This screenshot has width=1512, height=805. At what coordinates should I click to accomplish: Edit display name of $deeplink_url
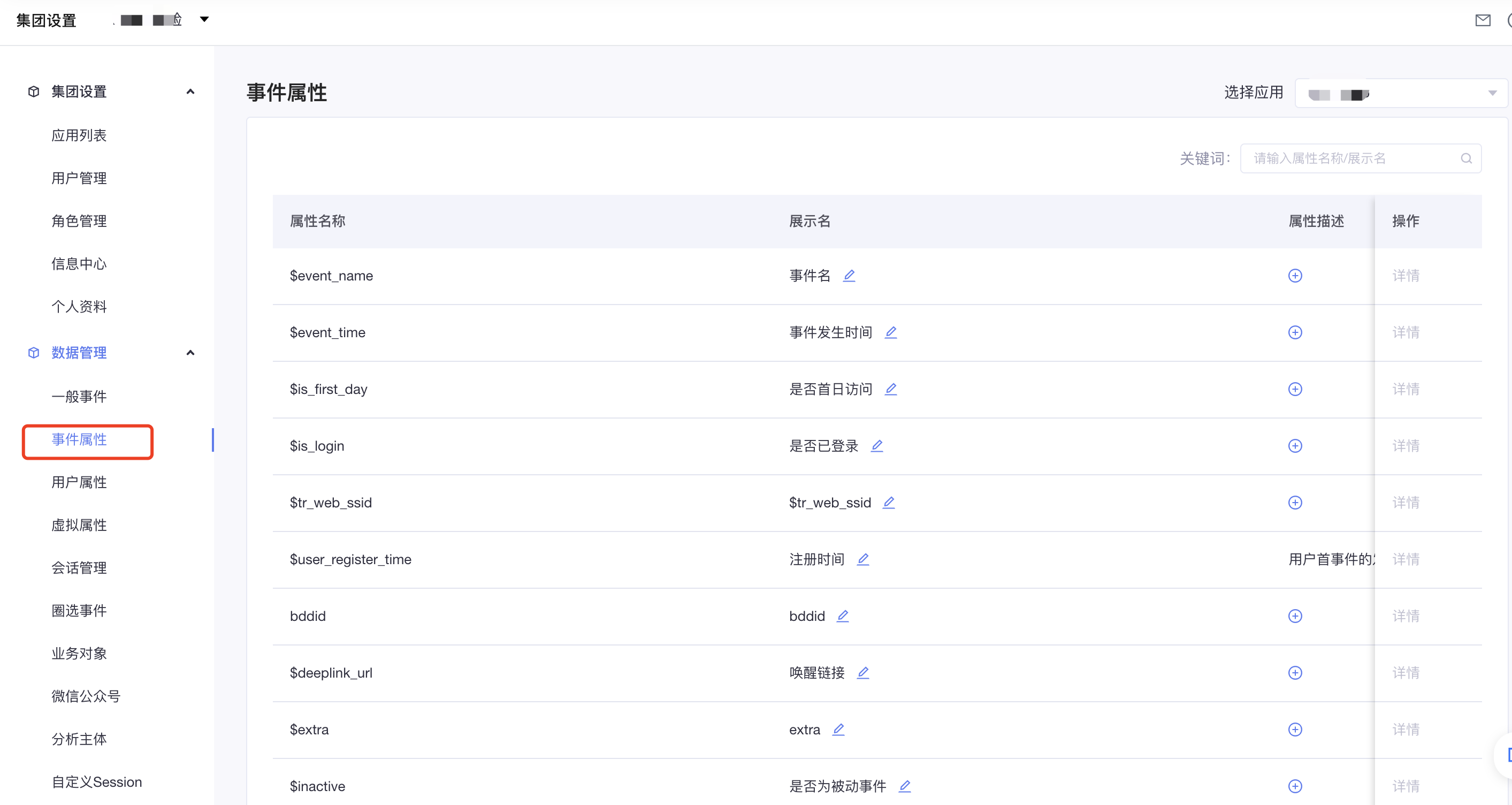point(862,673)
